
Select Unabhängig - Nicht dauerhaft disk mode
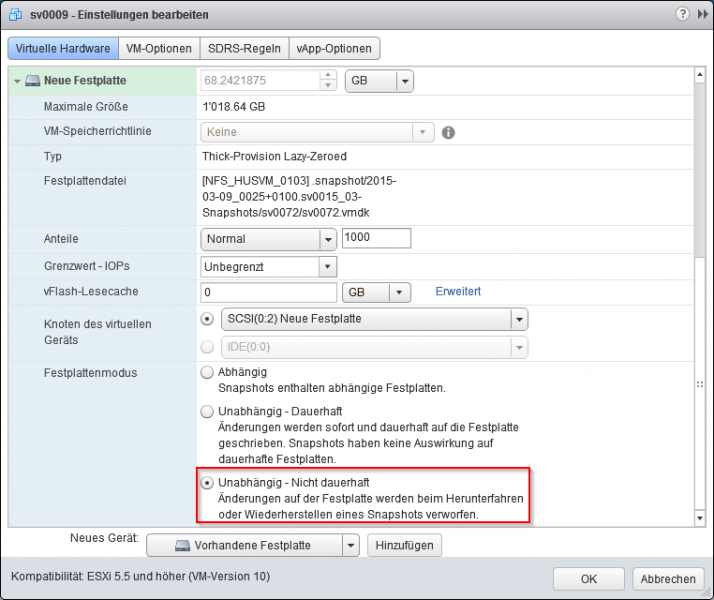[x=207, y=483]
